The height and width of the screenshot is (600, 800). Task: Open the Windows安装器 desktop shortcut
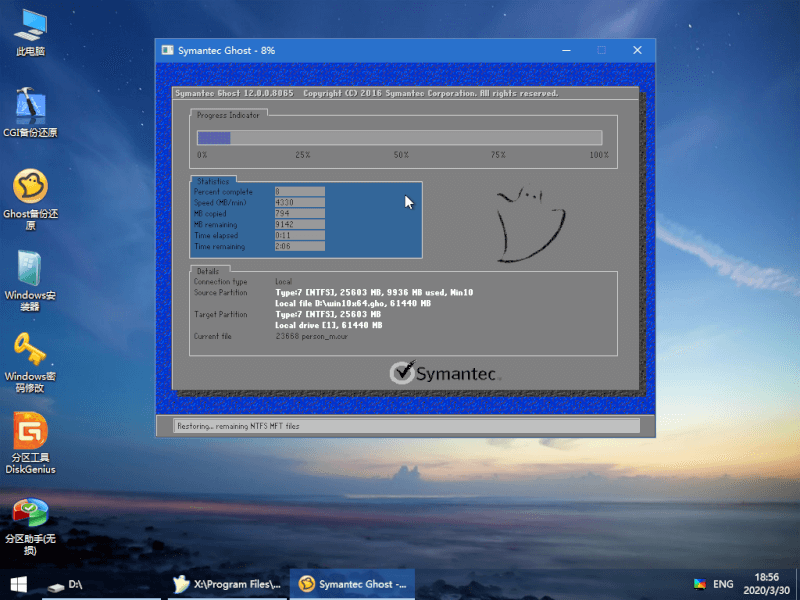point(31,280)
